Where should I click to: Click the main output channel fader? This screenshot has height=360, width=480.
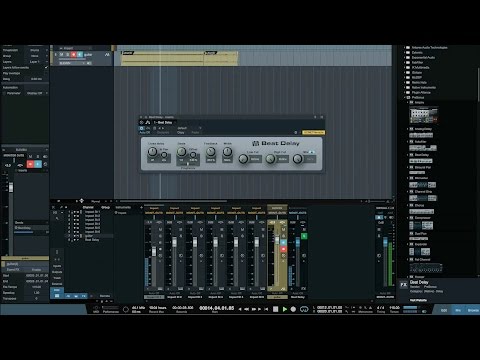tap(385, 241)
